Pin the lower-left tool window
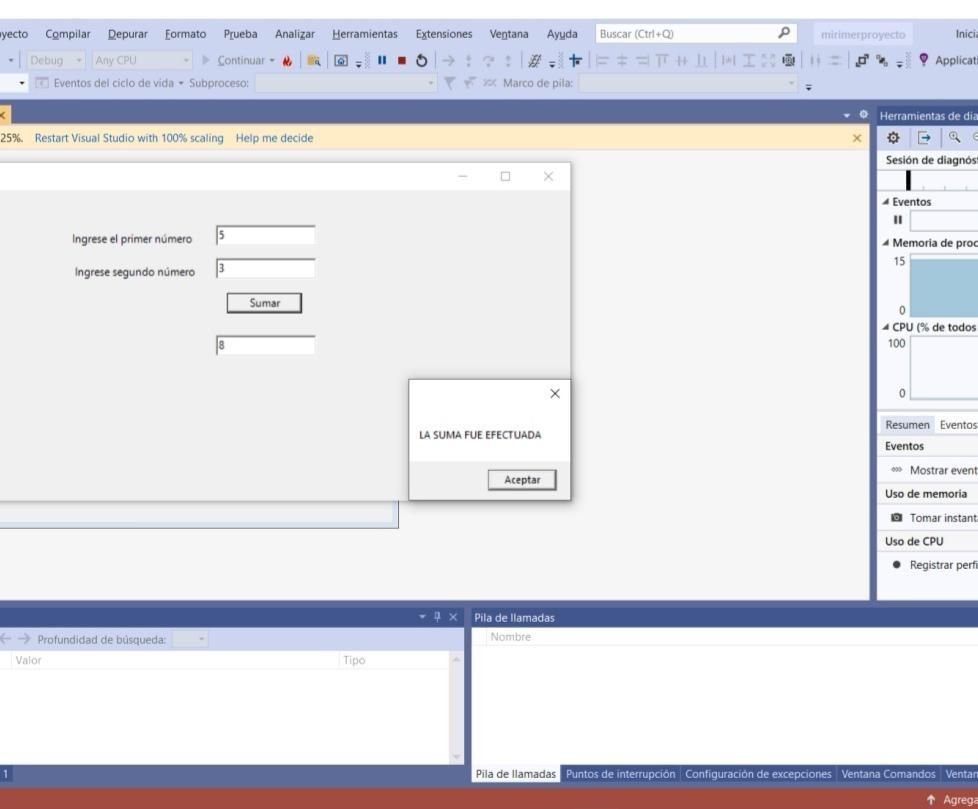The height and width of the screenshot is (809, 978). tap(437, 617)
